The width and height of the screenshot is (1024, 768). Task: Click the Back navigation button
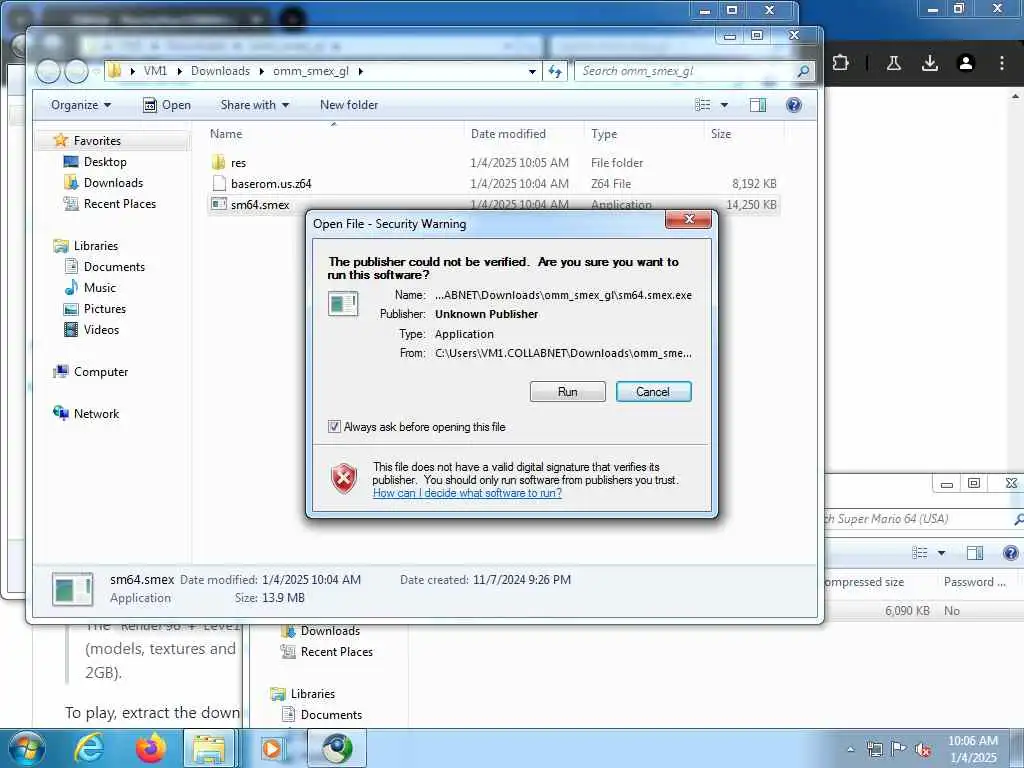pyautogui.click(x=48, y=71)
